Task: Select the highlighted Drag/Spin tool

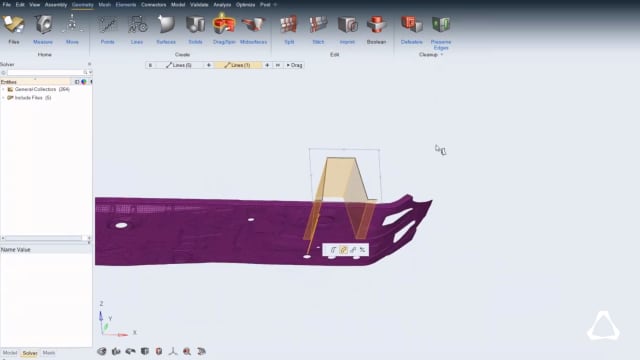Action: [224, 29]
